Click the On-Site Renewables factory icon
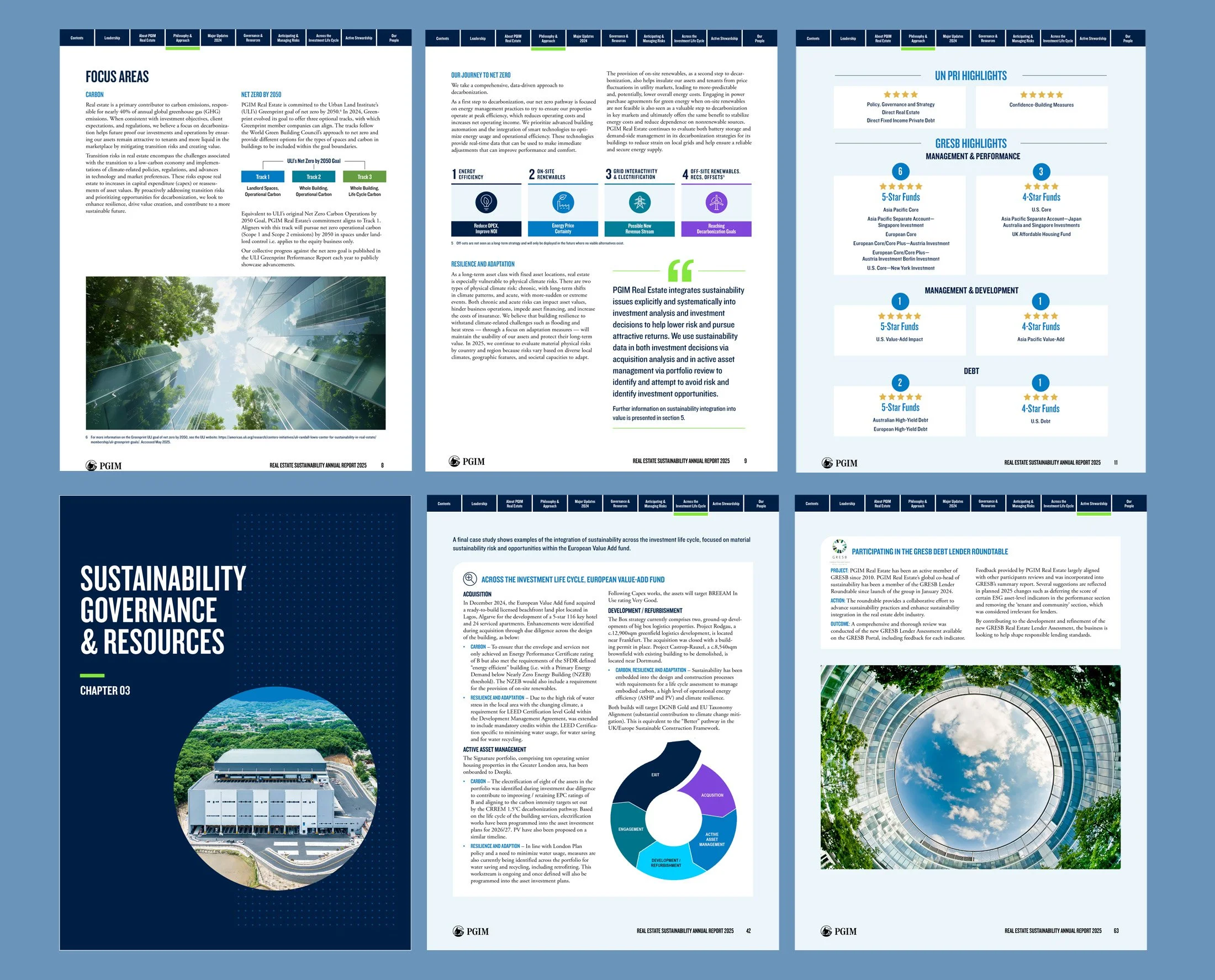1215x980 pixels. pyautogui.click(x=563, y=202)
